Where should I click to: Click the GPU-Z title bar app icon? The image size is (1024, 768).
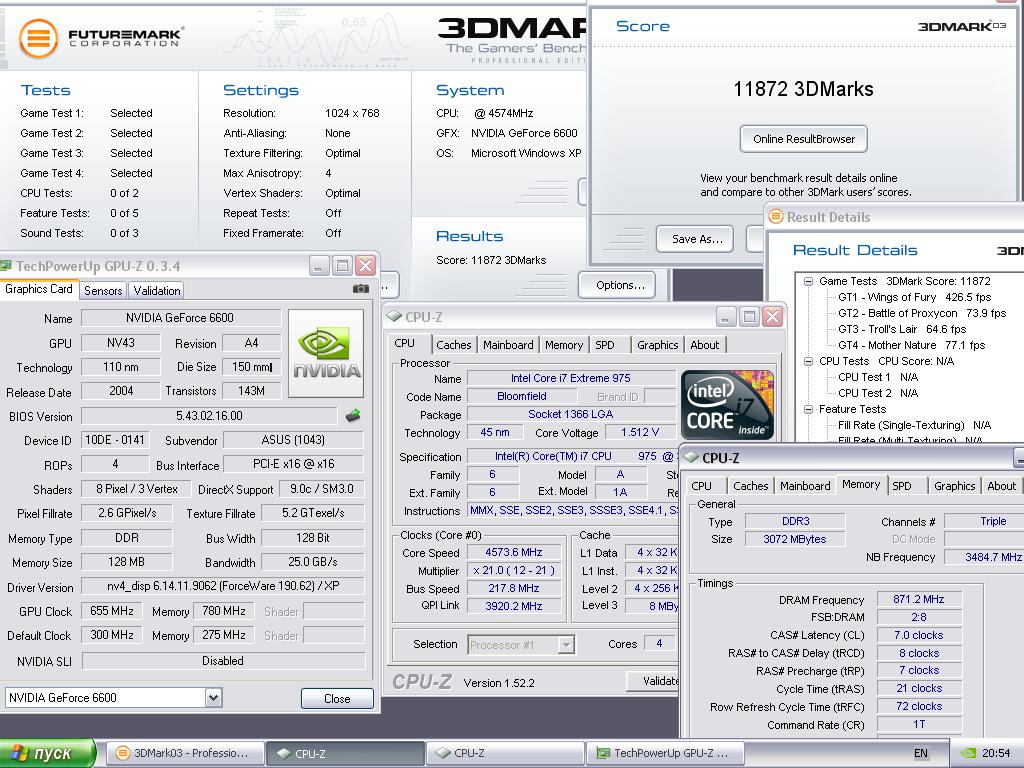pos(6,266)
